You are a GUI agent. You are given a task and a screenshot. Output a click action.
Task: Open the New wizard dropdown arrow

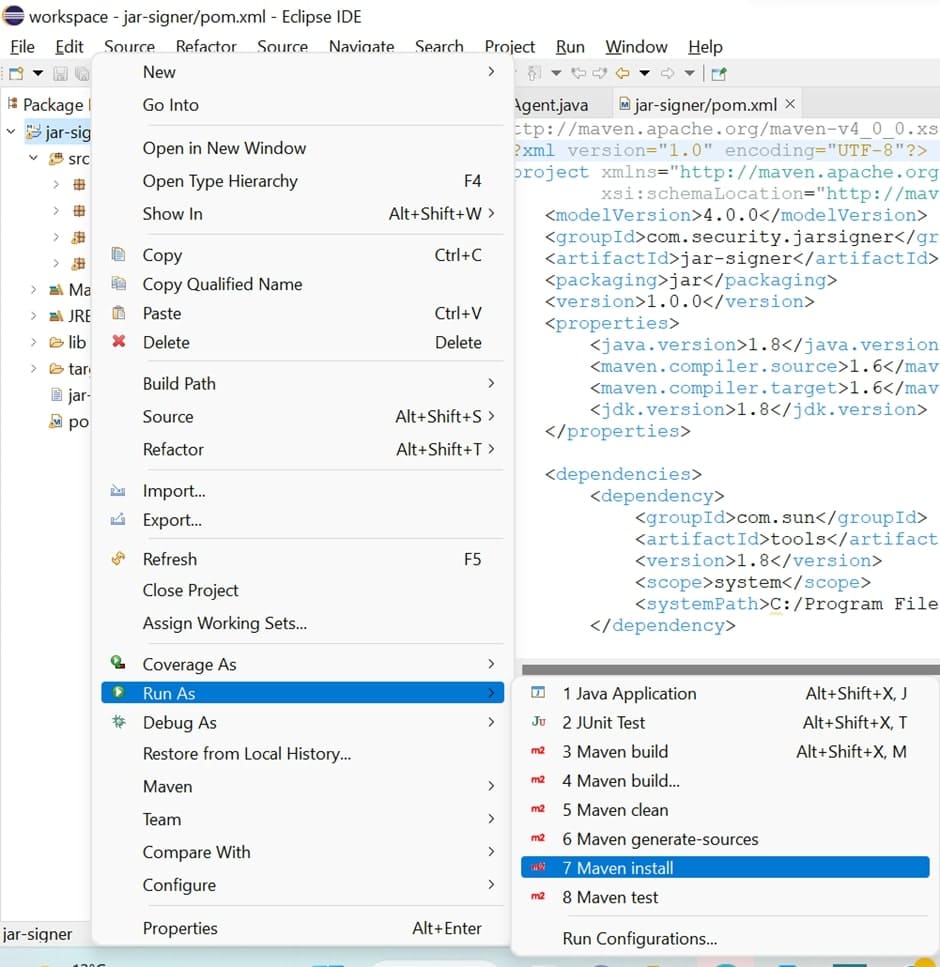pos(38,74)
